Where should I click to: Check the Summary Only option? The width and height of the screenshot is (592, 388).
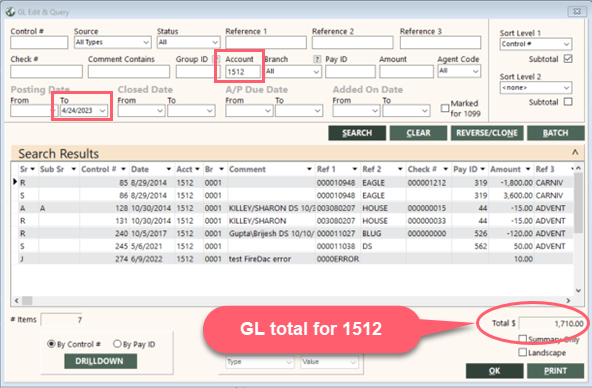(523, 339)
